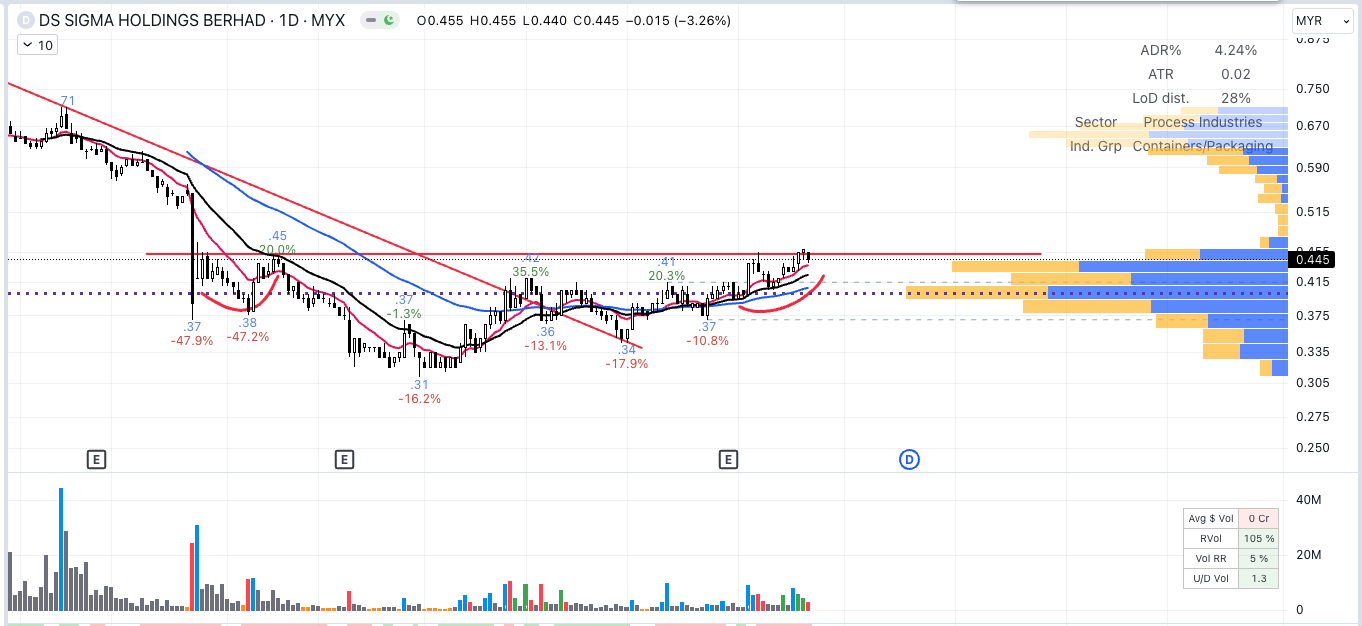Image resolution: width=1362 pixels, height=626 pixels.
Task: Click the Vol RR cell showing 5 %
Action: (1258, 558)
